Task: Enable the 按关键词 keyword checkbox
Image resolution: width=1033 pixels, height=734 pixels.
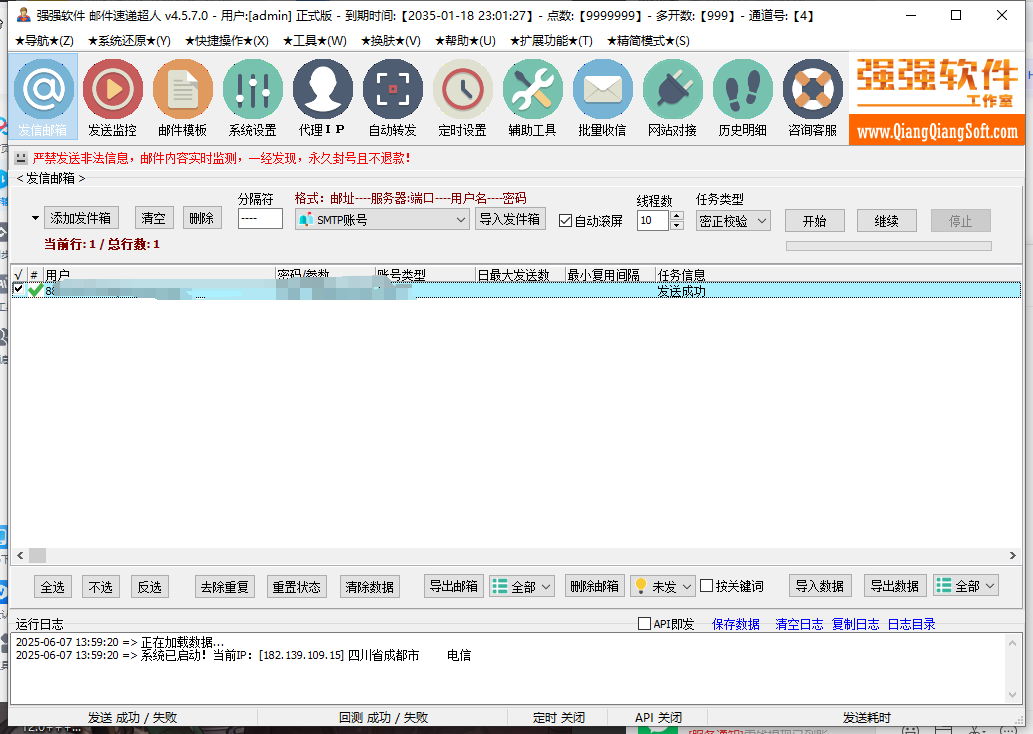Action: (x=707, y=586)
